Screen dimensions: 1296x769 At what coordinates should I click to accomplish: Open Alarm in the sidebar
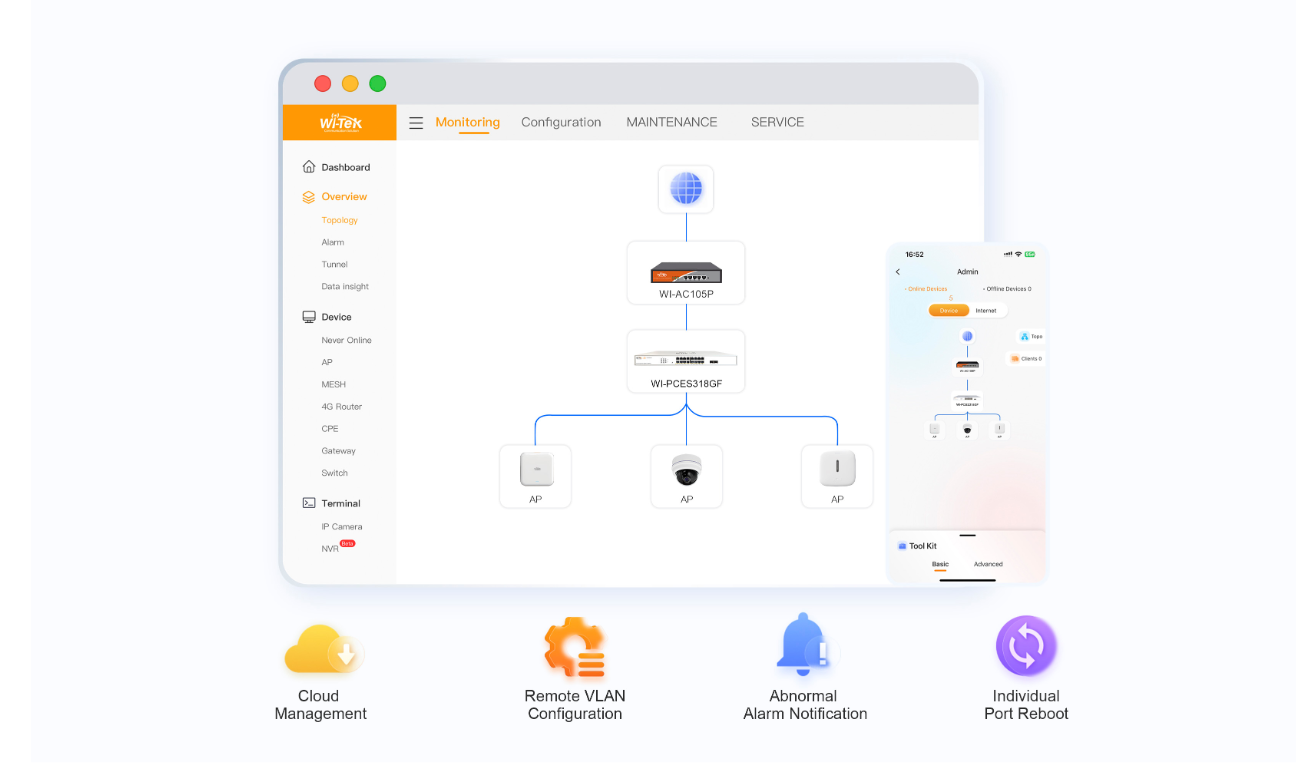tap(333, 242)
